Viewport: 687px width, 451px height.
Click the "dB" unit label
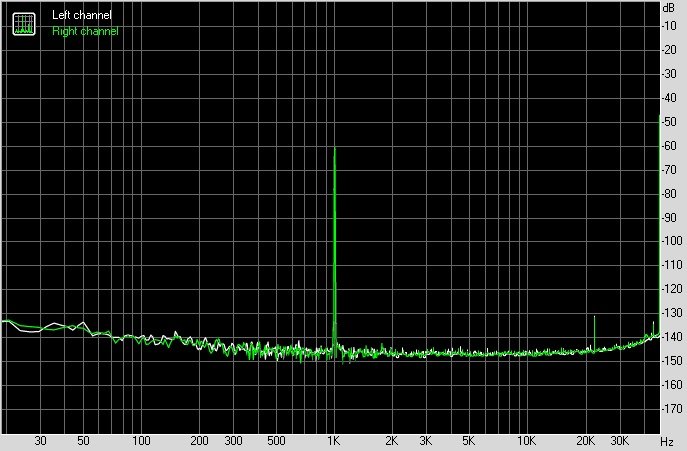click(x=669, y=8)
